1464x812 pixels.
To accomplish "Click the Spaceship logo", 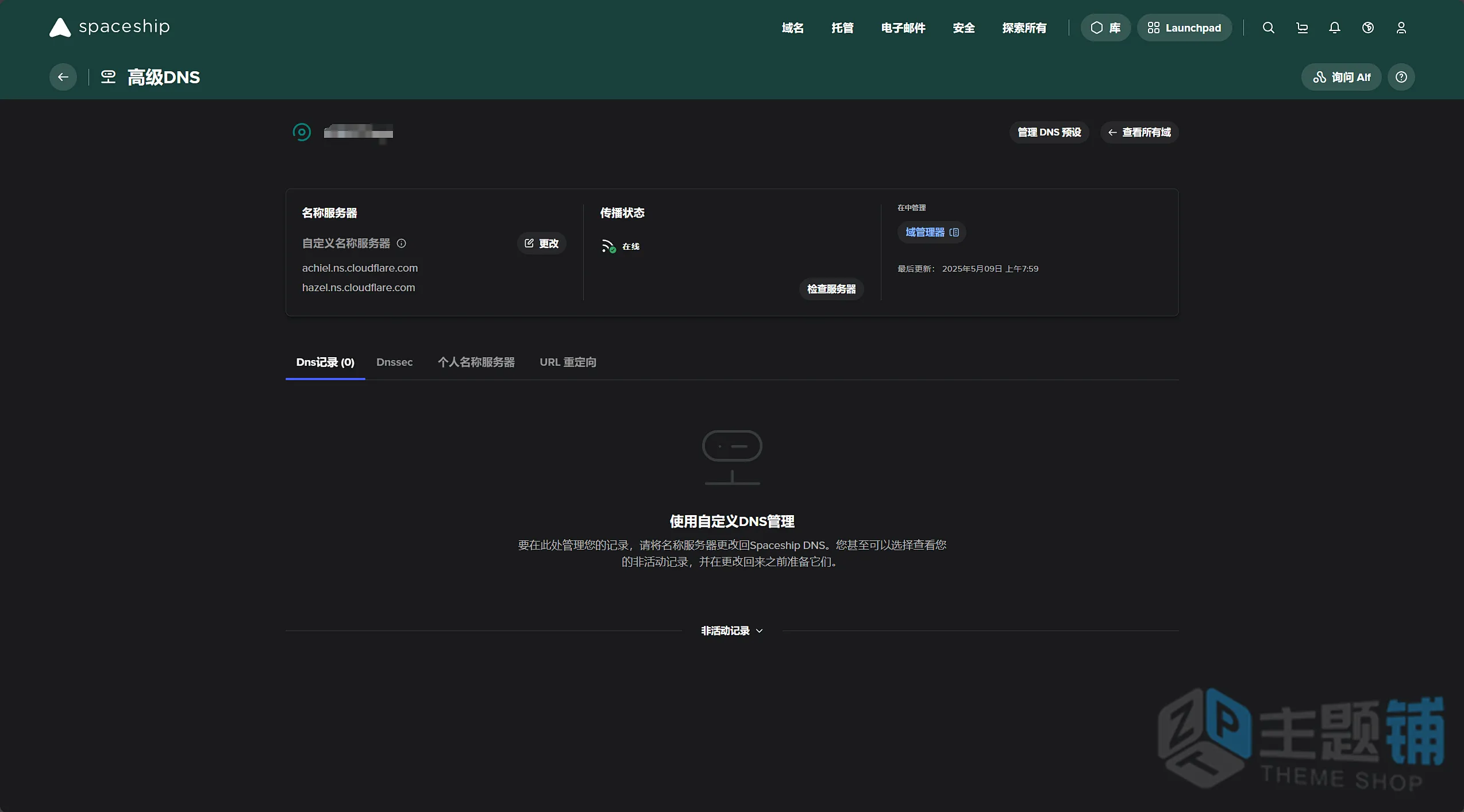I will click(x=110, y=27).
